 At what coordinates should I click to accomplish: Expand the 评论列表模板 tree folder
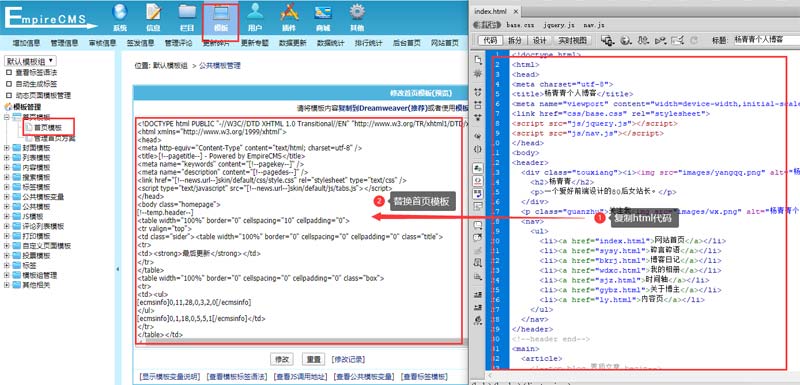click(7, 226)
